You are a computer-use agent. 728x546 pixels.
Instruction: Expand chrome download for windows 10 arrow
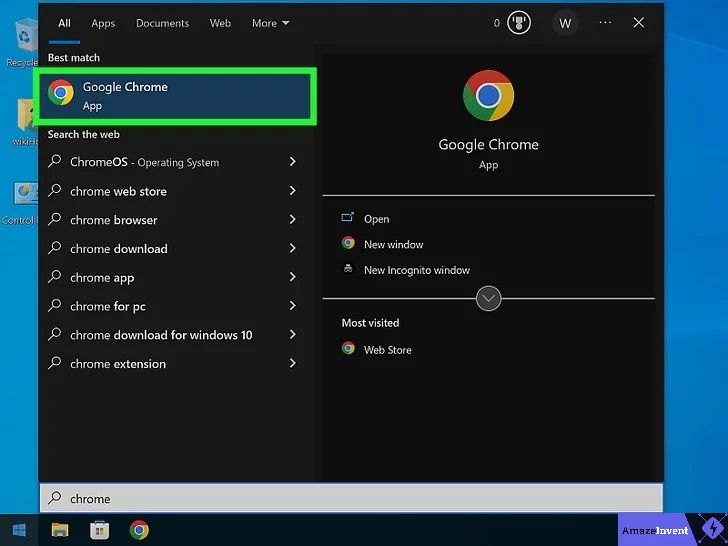292,335
